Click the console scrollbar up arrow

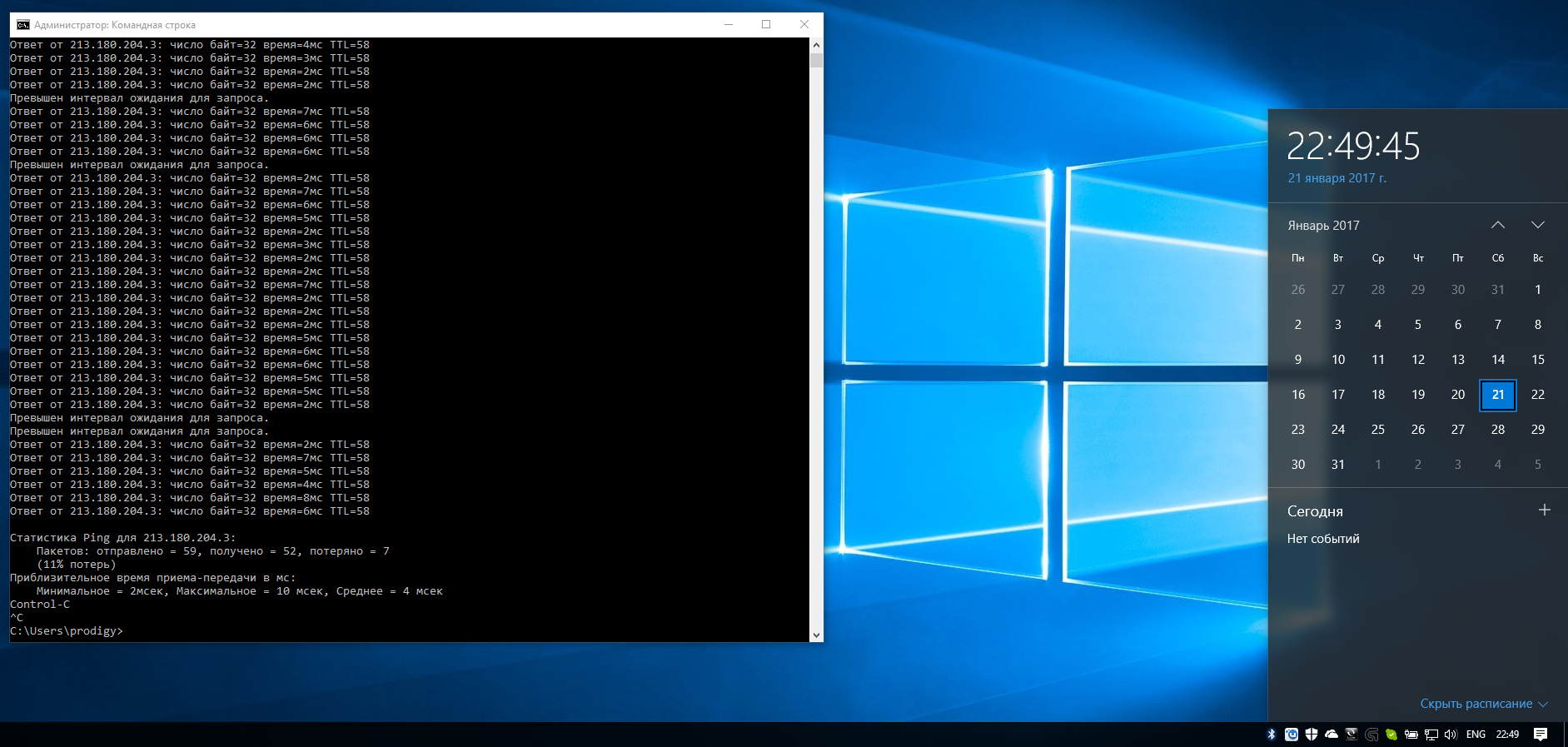point(816,44)
